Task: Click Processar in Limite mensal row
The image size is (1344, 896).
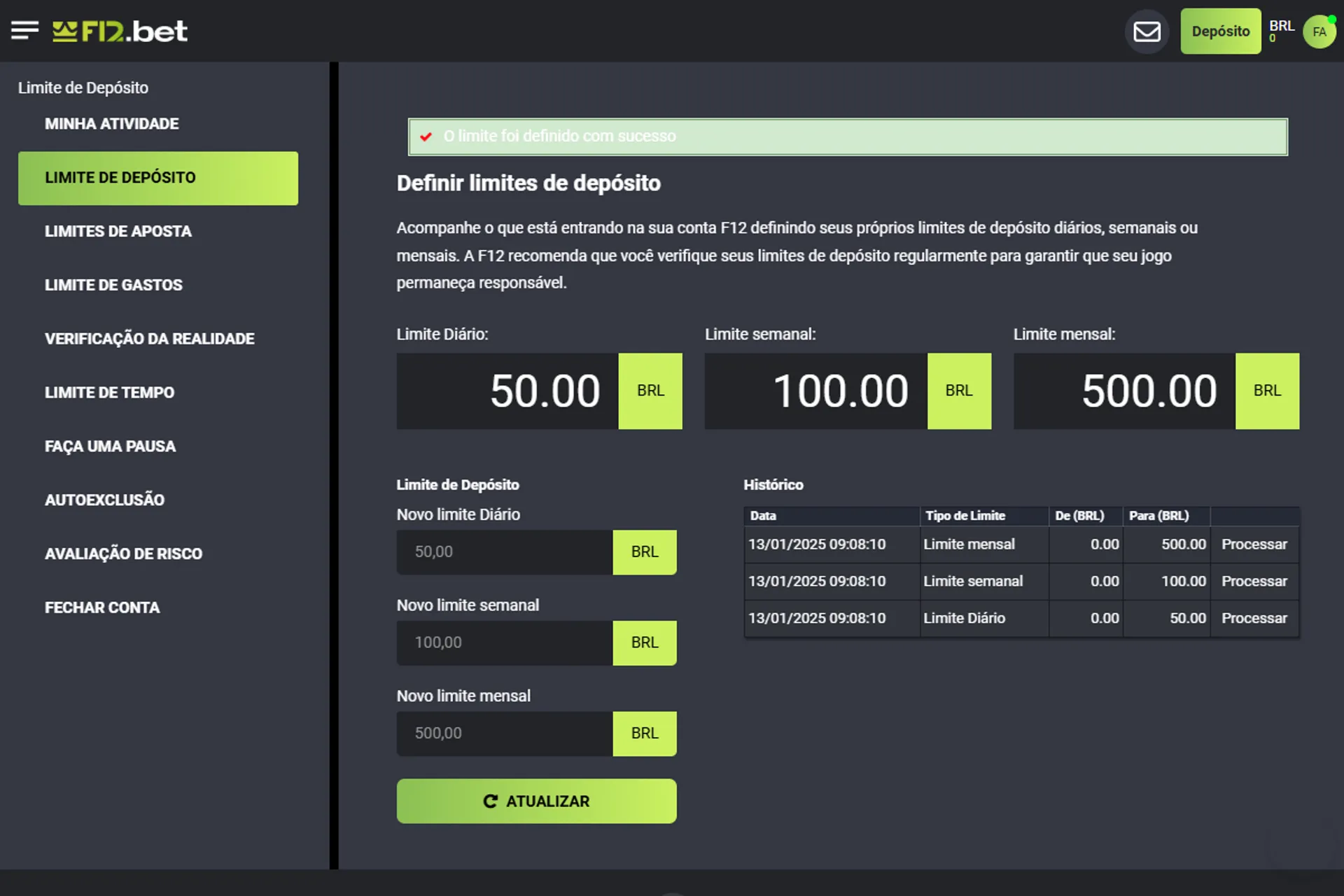Action: click(1254, 544)
